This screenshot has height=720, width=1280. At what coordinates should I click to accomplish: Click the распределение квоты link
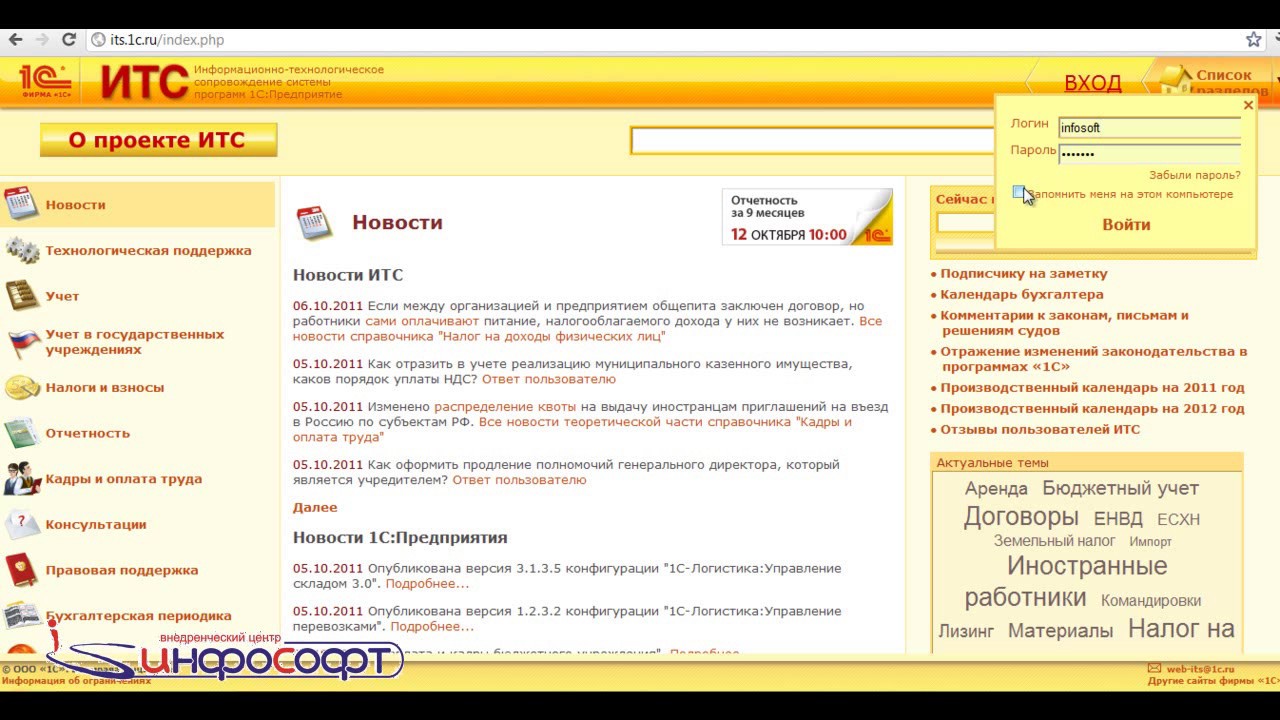coord(505,407)
